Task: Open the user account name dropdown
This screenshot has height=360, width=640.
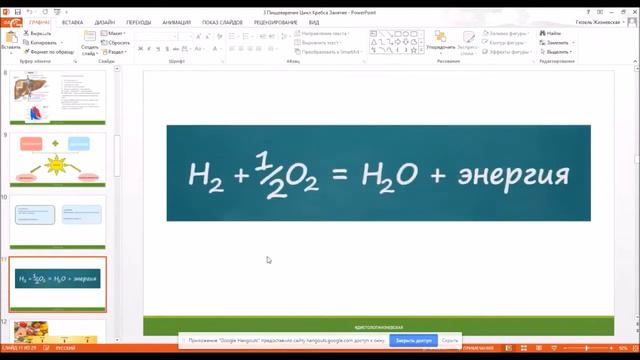Action: 600,22
